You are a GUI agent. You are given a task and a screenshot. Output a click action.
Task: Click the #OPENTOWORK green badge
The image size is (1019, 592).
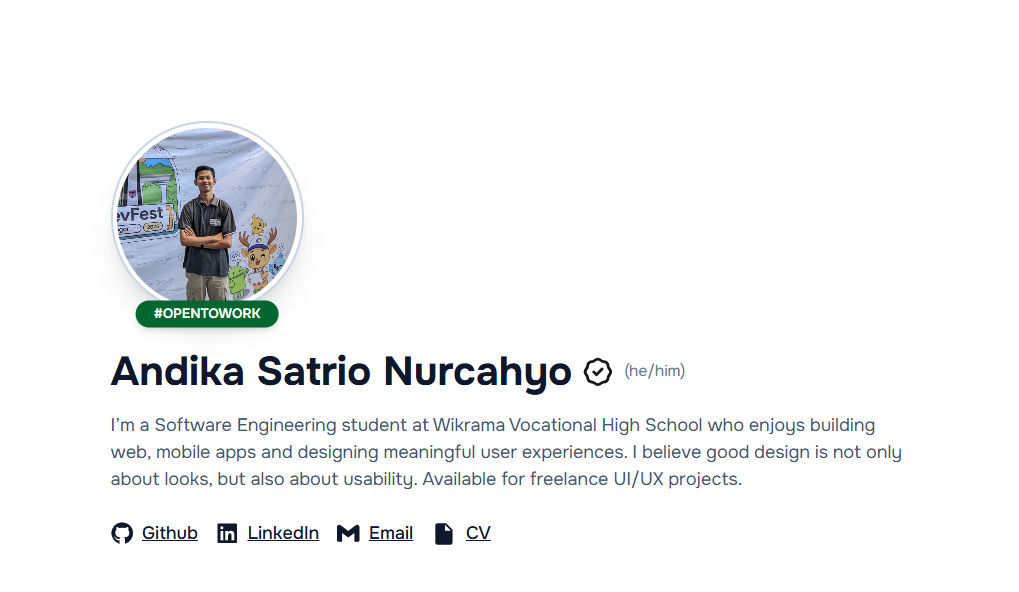tap(206, 313)
